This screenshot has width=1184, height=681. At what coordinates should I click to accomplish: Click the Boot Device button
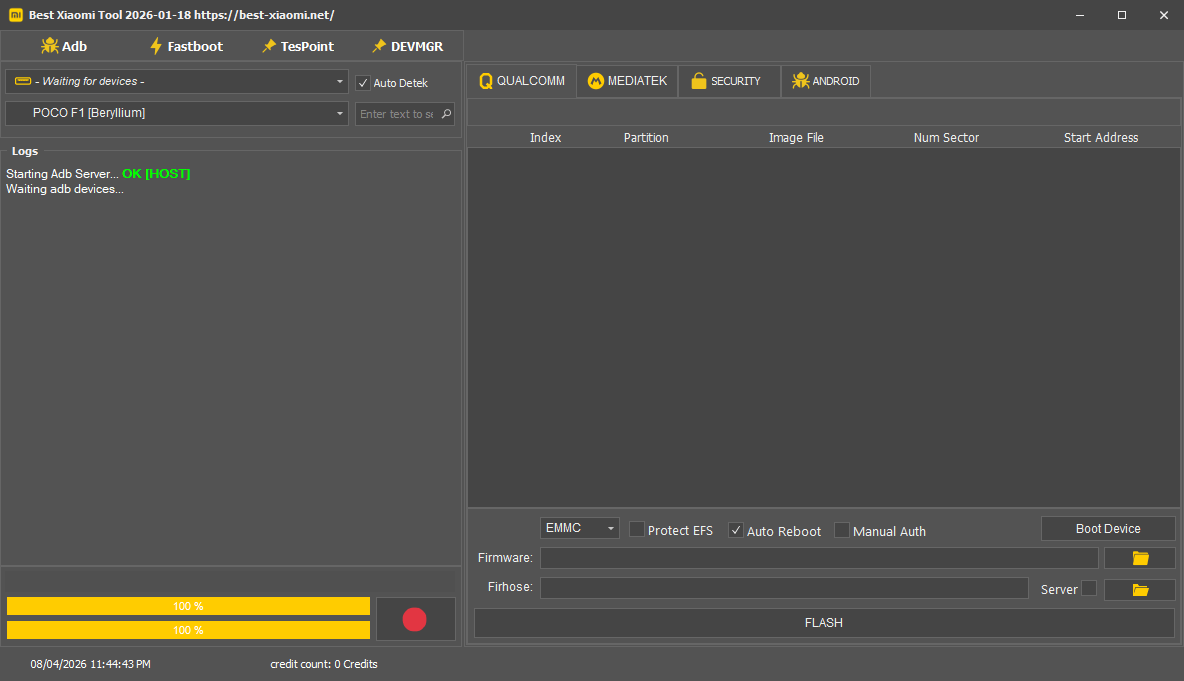pos(1108,529)
